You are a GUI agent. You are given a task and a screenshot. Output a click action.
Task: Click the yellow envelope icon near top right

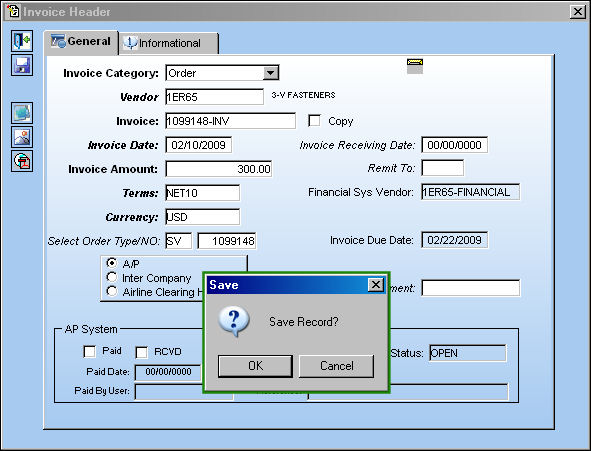415,66
